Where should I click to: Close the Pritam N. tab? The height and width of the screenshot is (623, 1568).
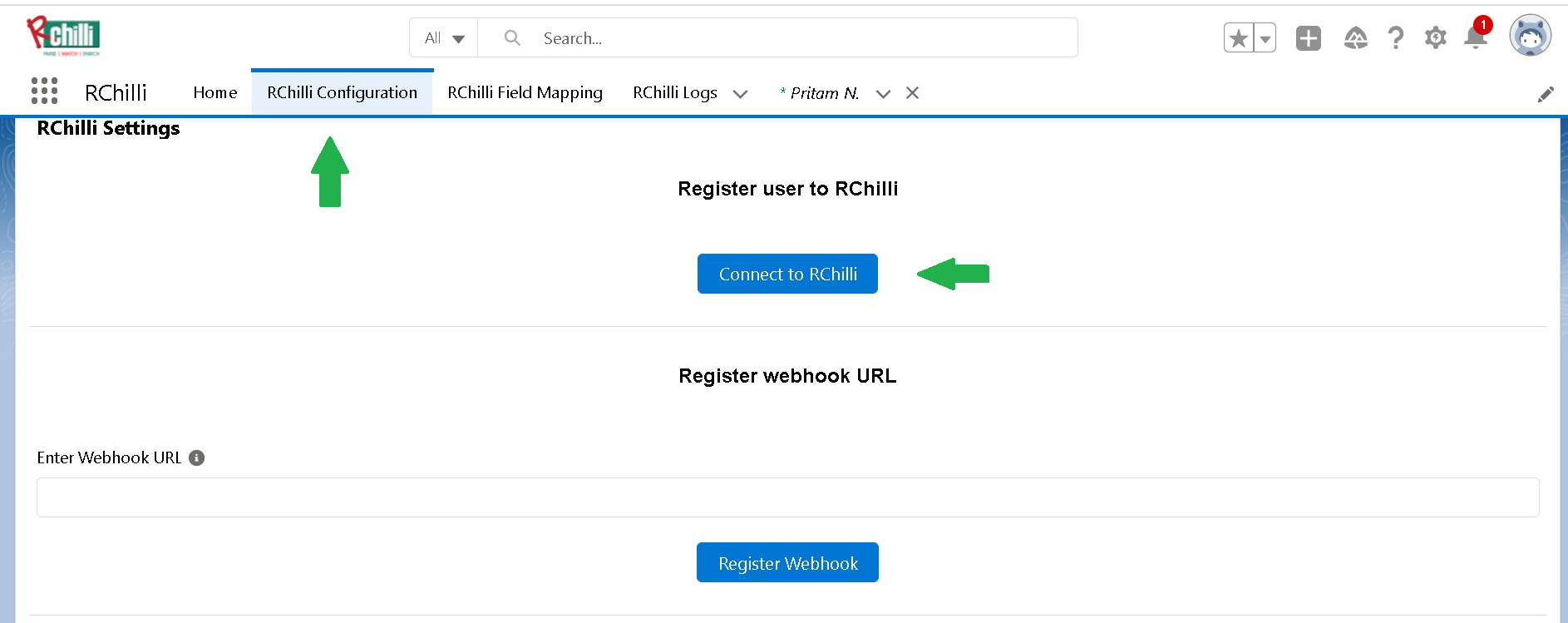912,93
